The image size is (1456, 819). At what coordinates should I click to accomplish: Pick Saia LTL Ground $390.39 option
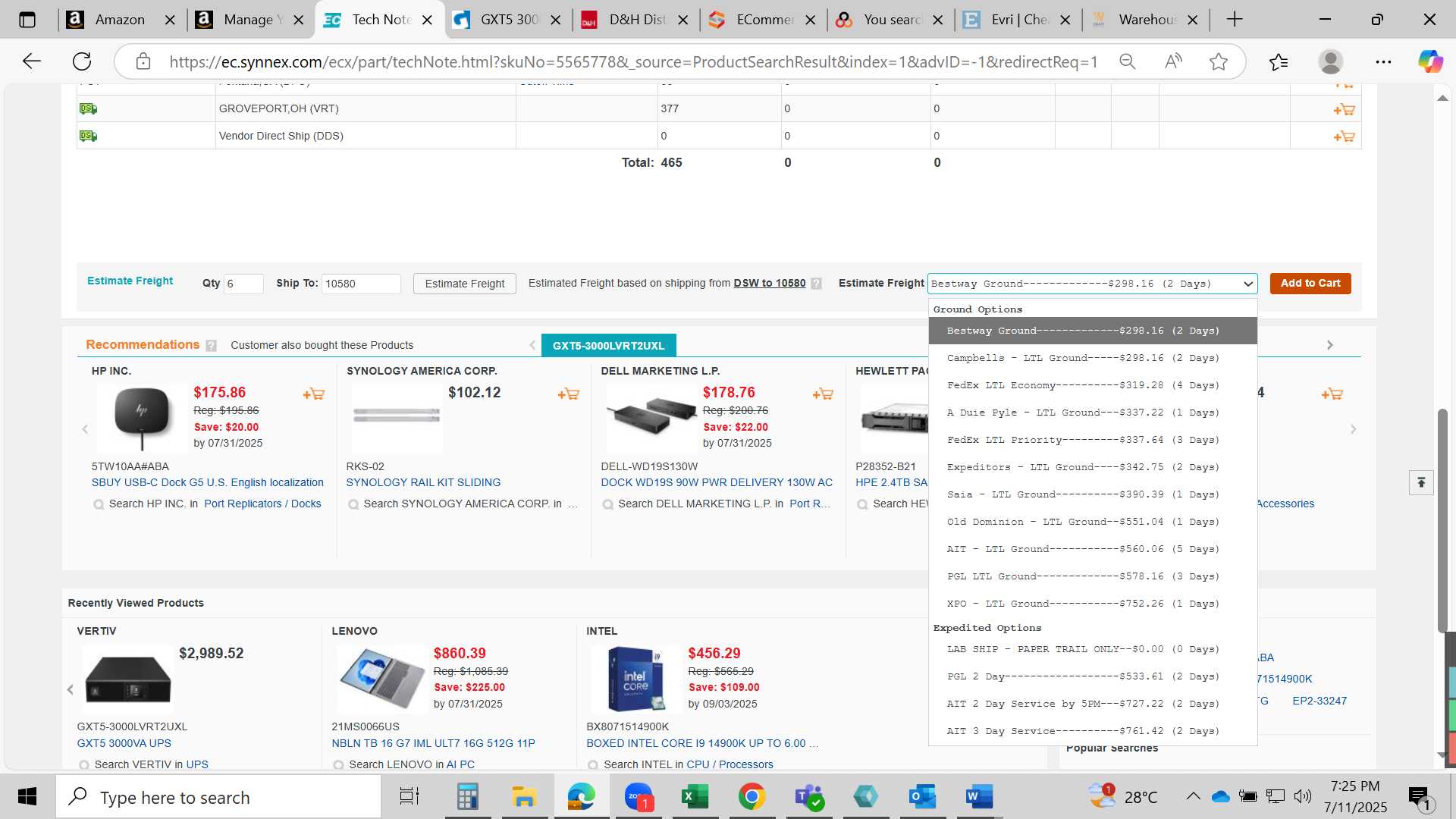1093,494
